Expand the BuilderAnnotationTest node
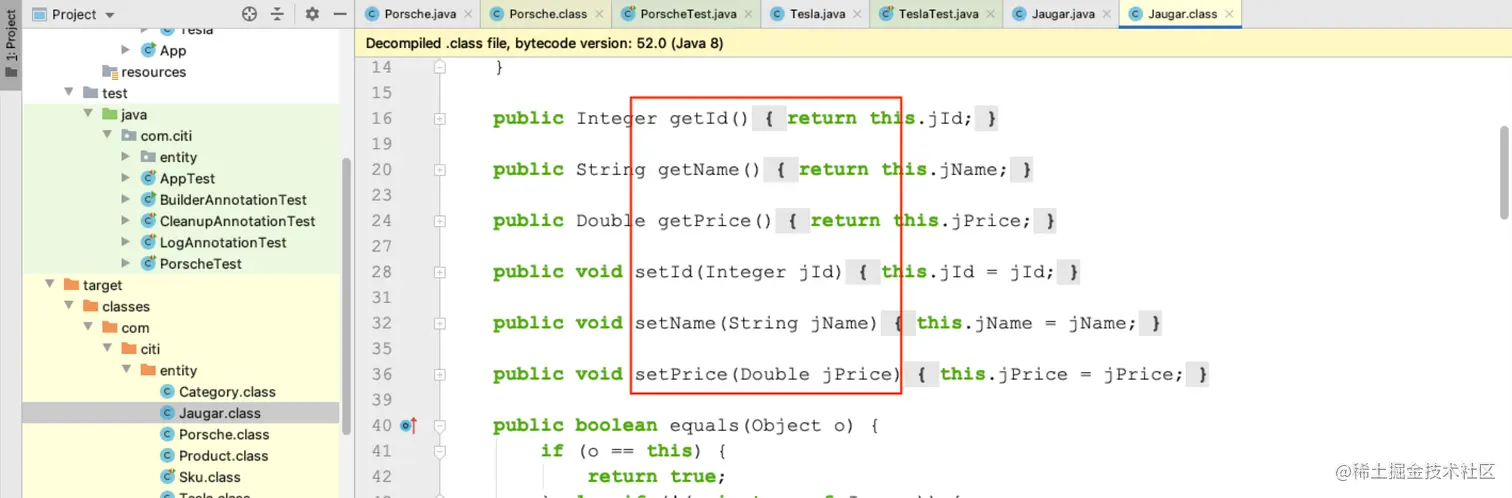The image size is (1512, 498). (x=126, y=200)
